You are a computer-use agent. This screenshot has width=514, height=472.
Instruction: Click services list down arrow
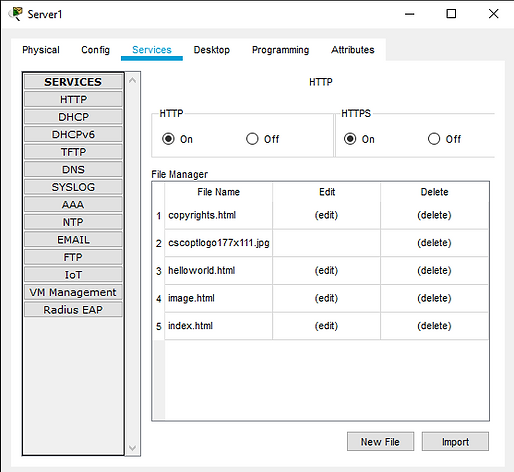click(132, 448)
